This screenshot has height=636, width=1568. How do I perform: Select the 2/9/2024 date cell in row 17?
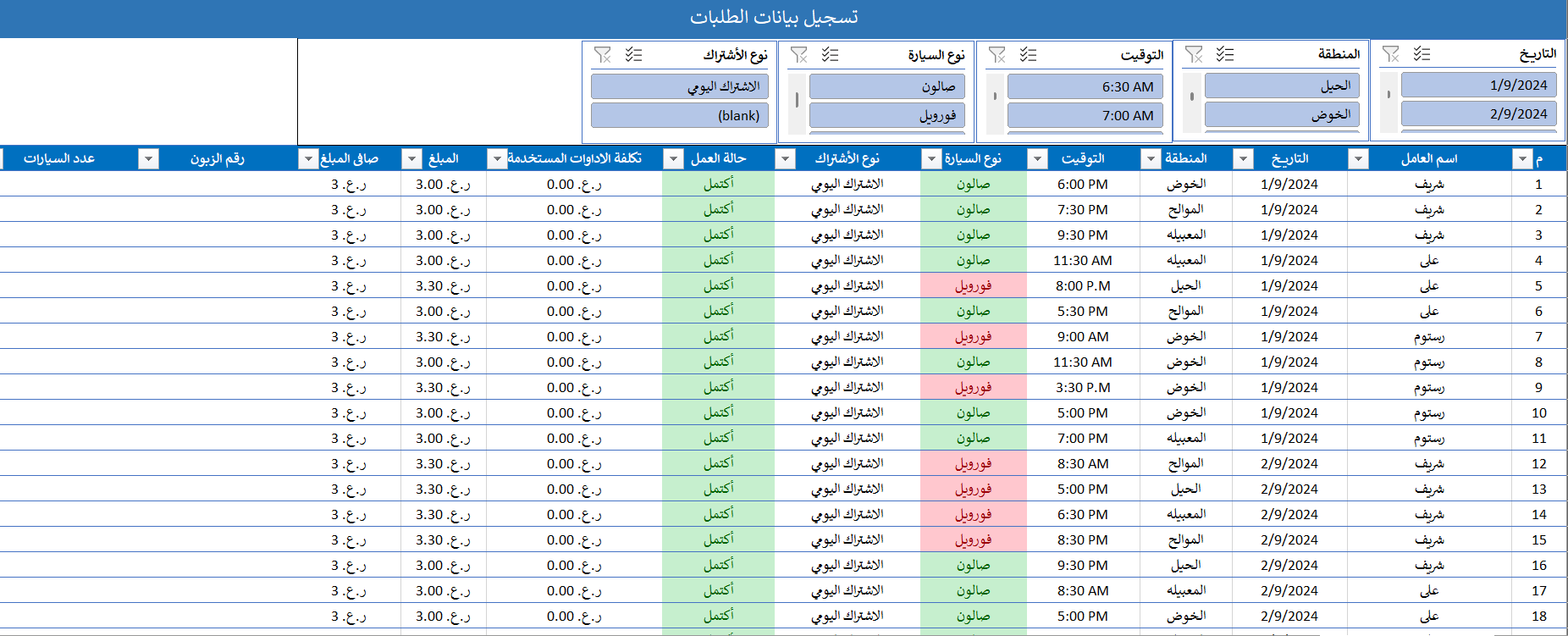click(x=1289, y=591)
